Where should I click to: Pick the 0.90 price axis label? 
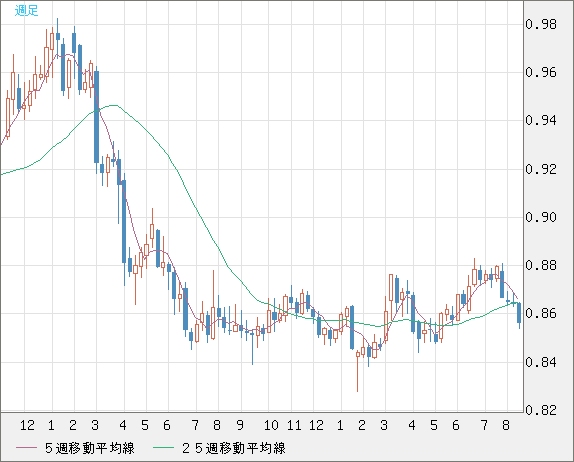click(541, 217)
